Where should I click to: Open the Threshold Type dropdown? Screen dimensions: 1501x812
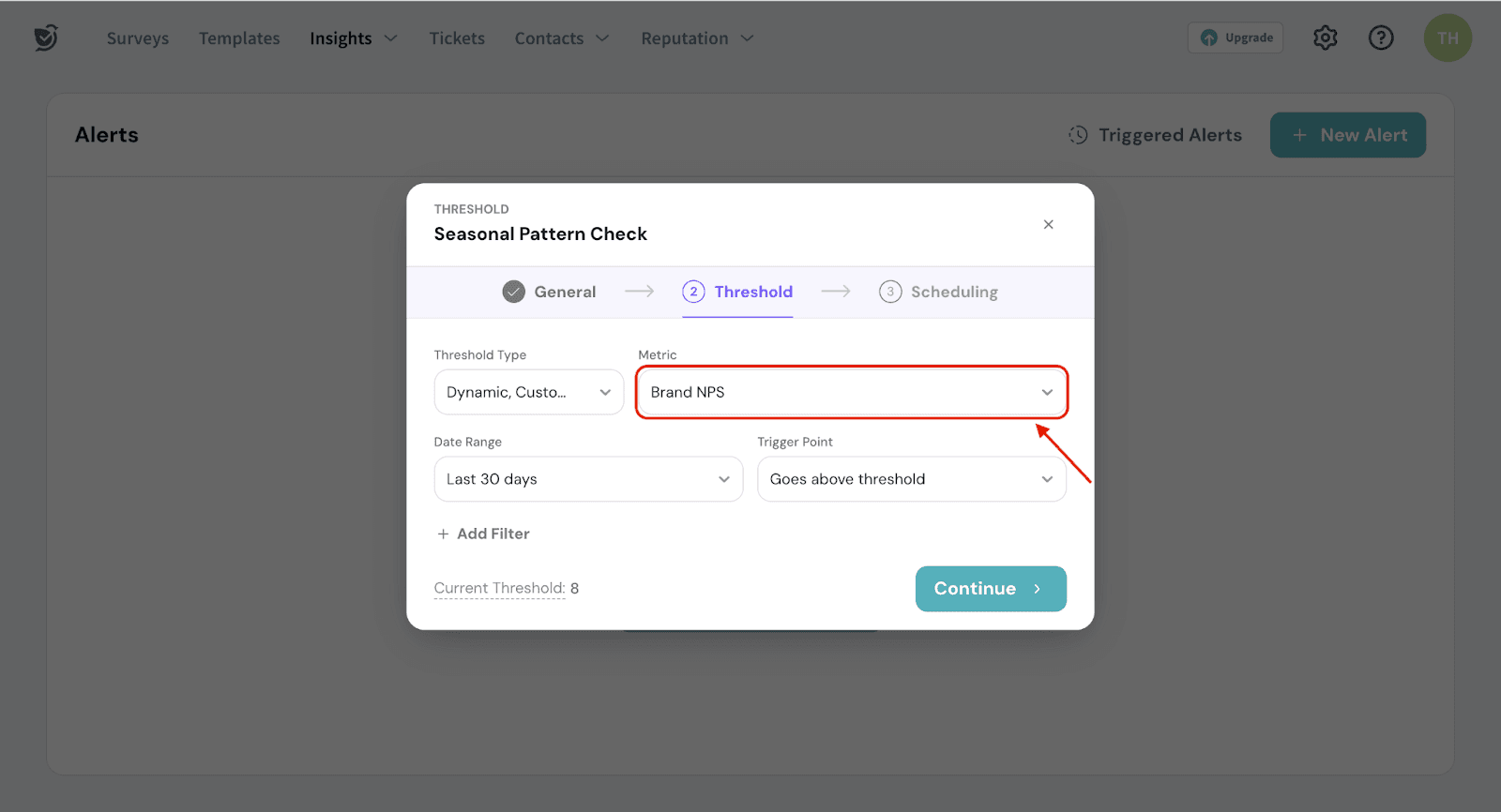click(x=528, y=392)
